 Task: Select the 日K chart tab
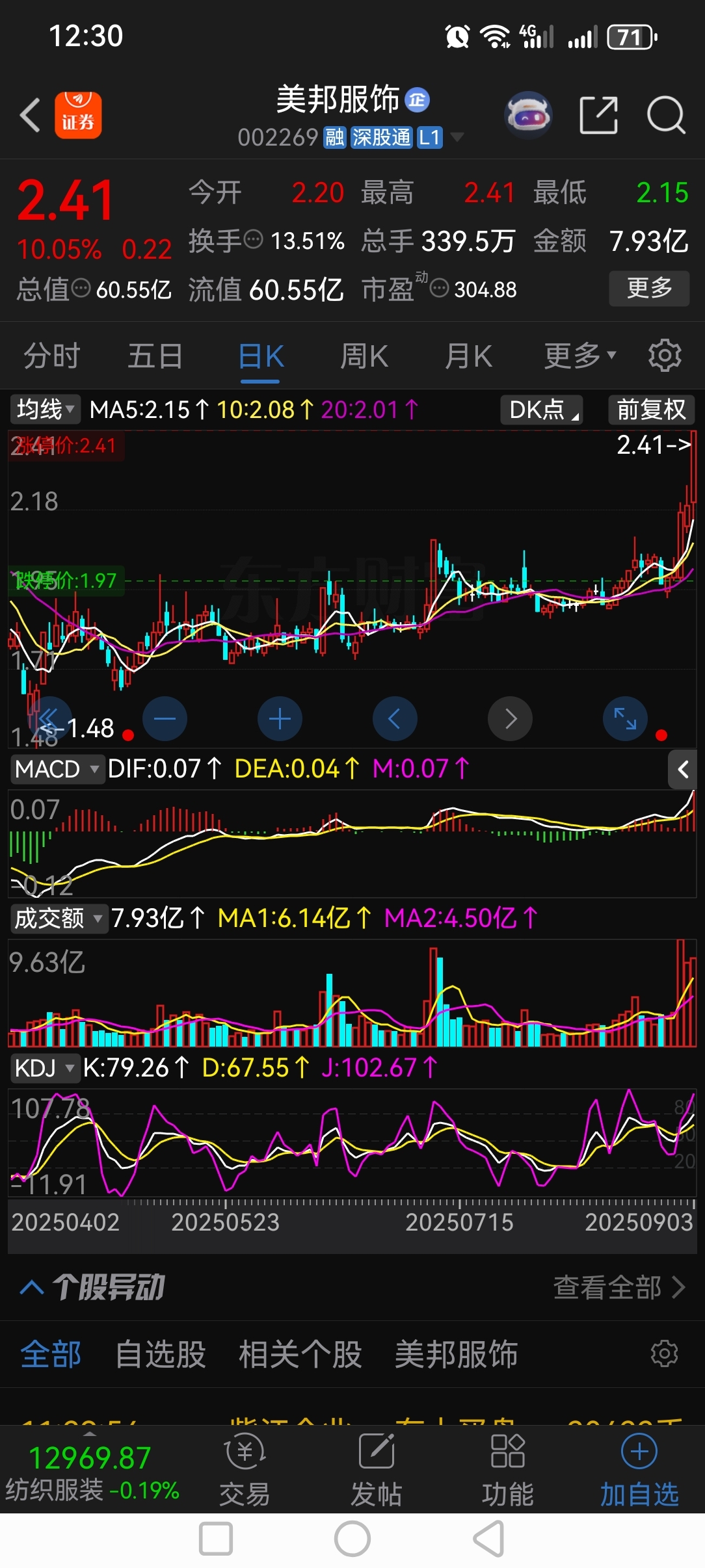pos(261,356)
